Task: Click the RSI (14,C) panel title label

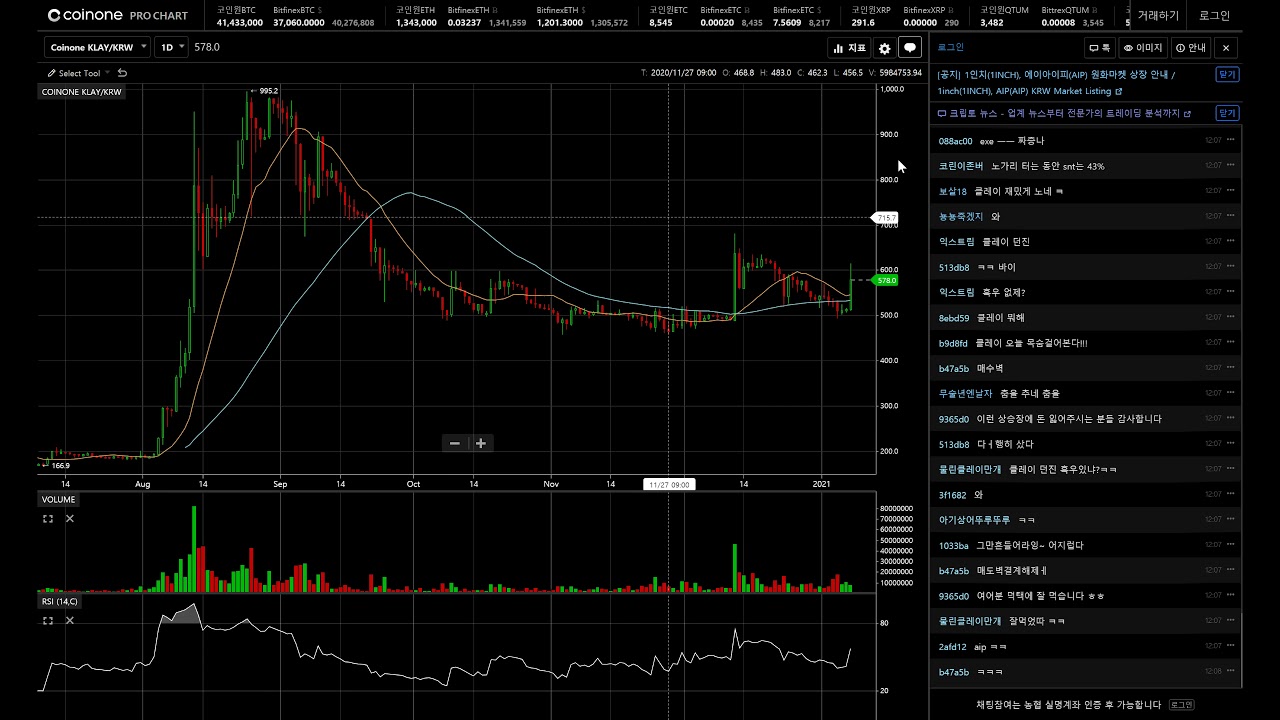Action: (59, 601)
